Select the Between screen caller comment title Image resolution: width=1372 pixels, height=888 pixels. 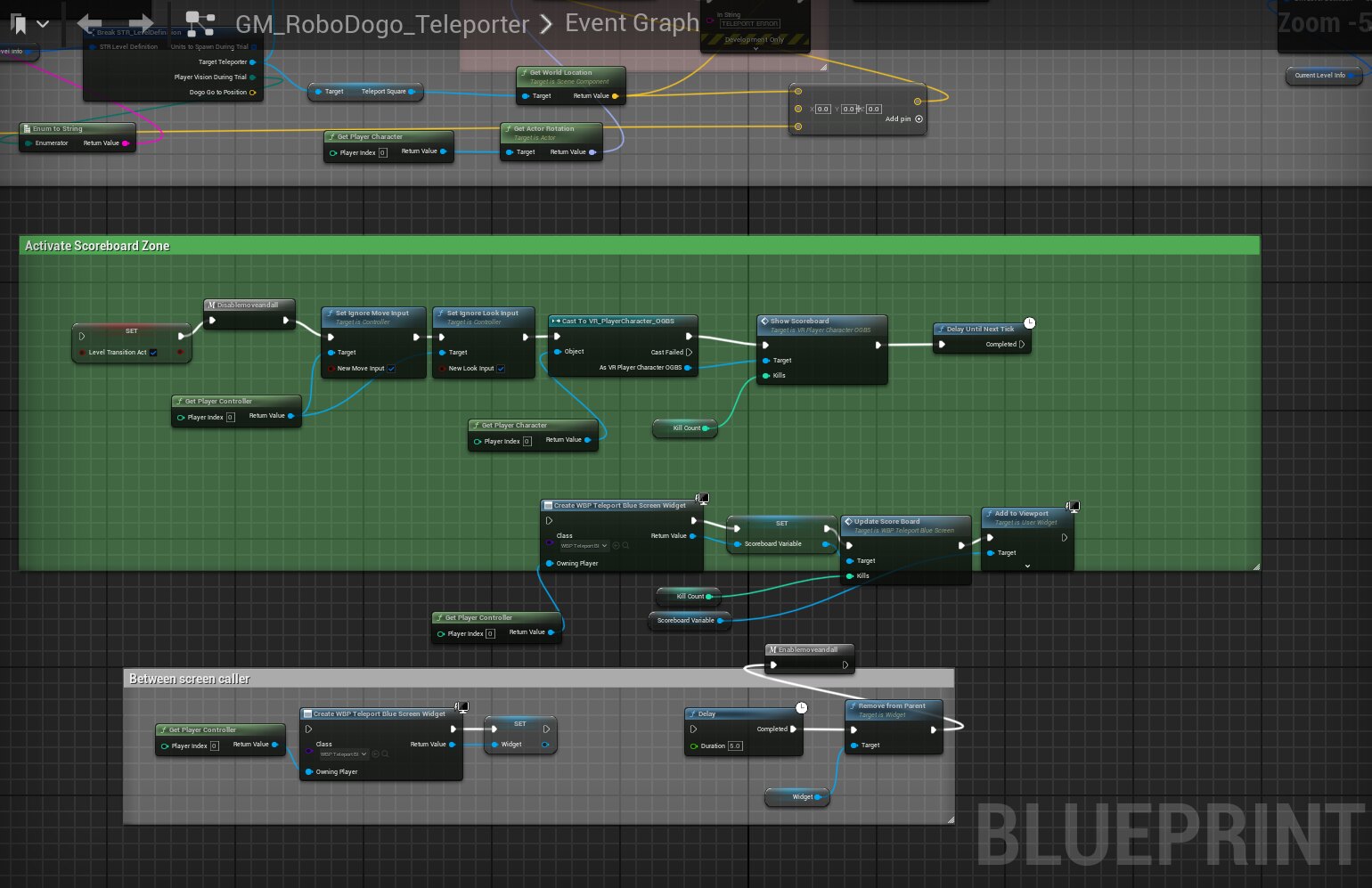click(x=189, y=679)
